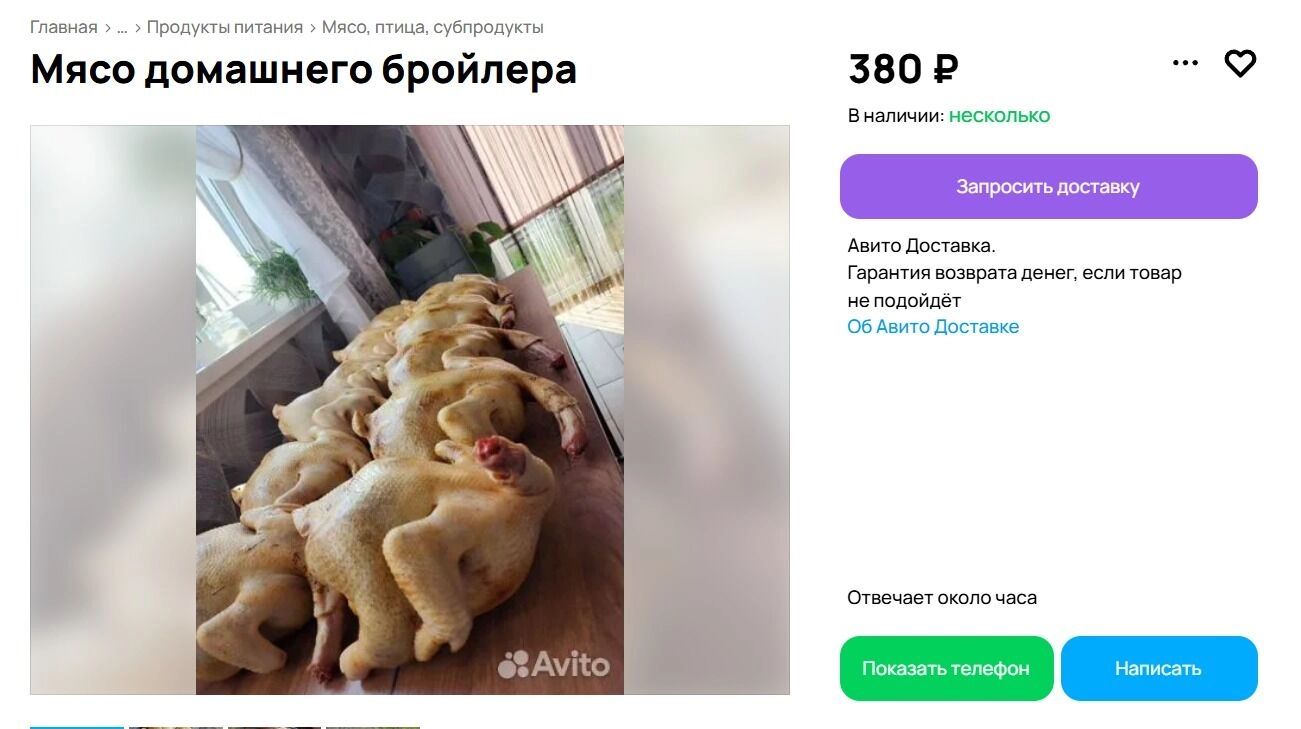
Task: Click the green несколько availability text
Action: (x=999, y=115)
